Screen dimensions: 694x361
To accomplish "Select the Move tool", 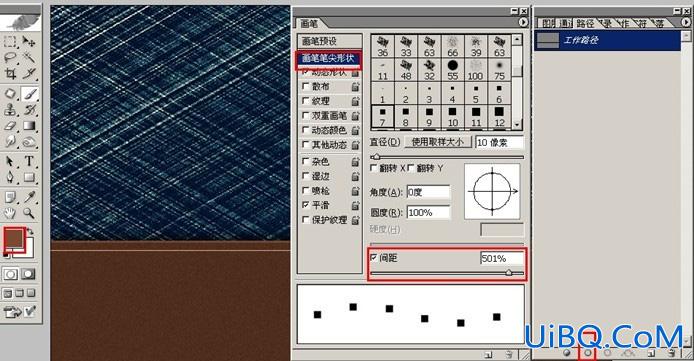I will 29,42.
